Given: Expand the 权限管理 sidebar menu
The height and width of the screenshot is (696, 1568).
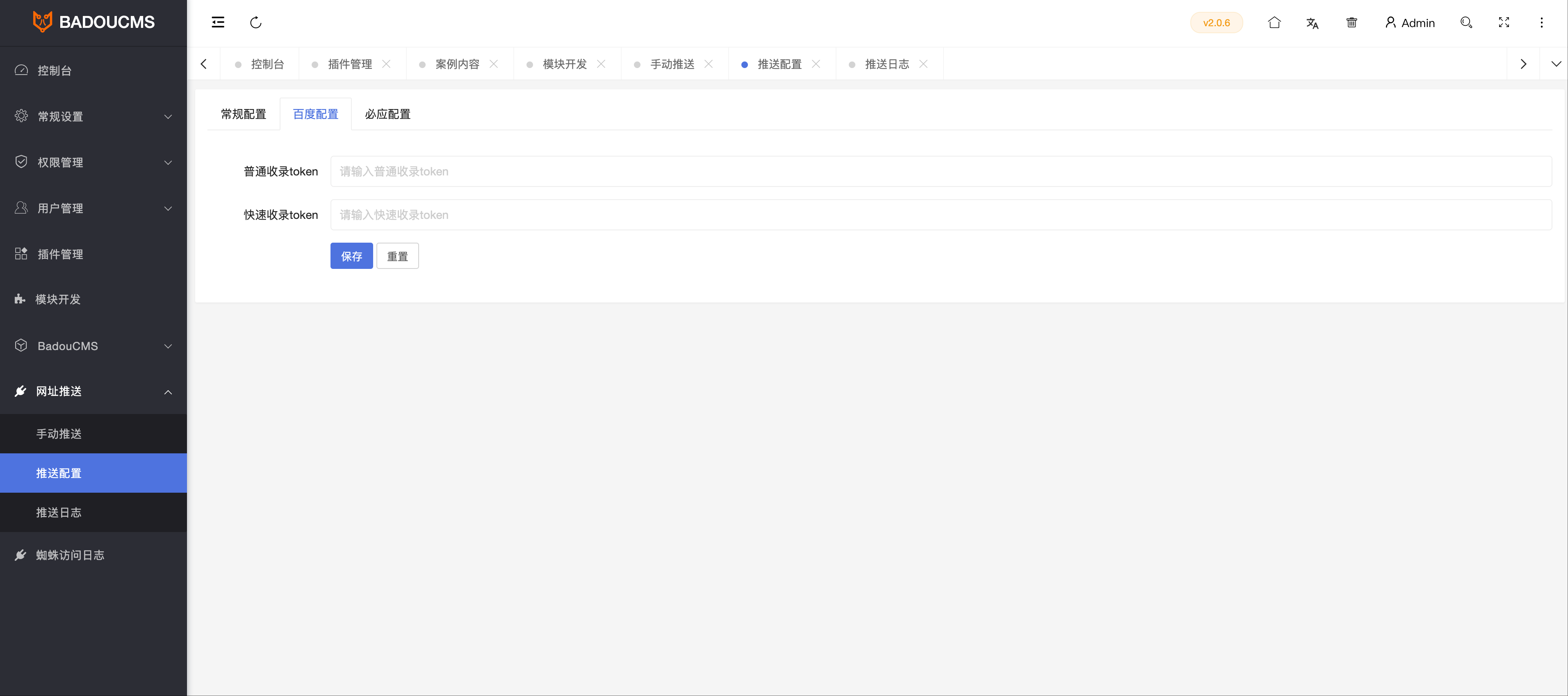Looking at the screenshot, I should click(93, 162).
